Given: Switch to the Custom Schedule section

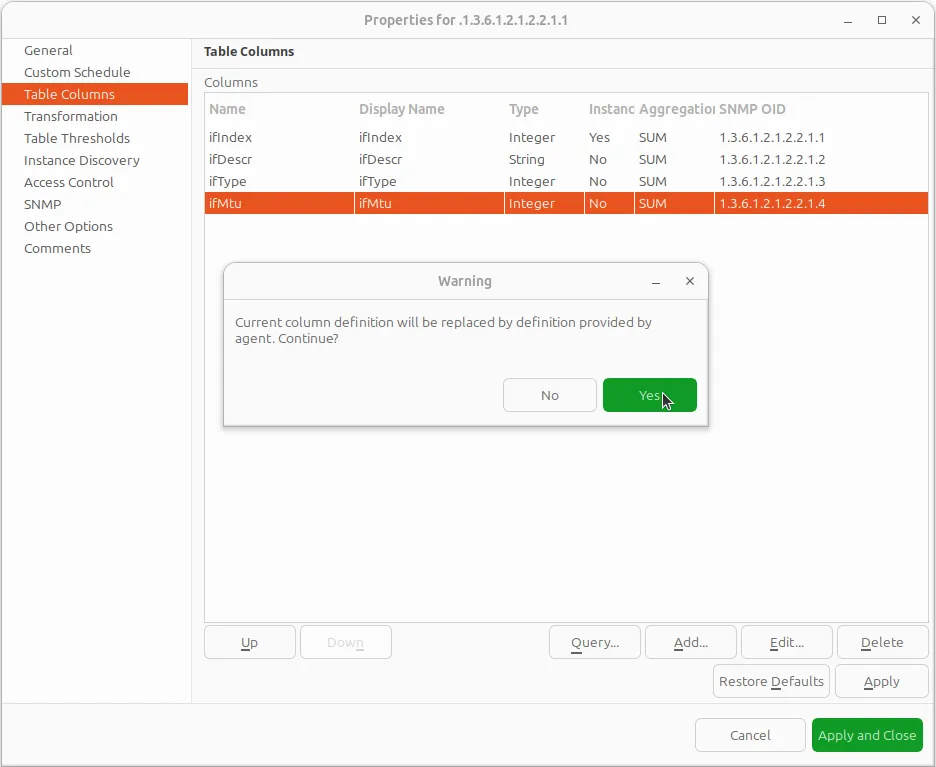Looking at the screenshot, I should [75, 72].
